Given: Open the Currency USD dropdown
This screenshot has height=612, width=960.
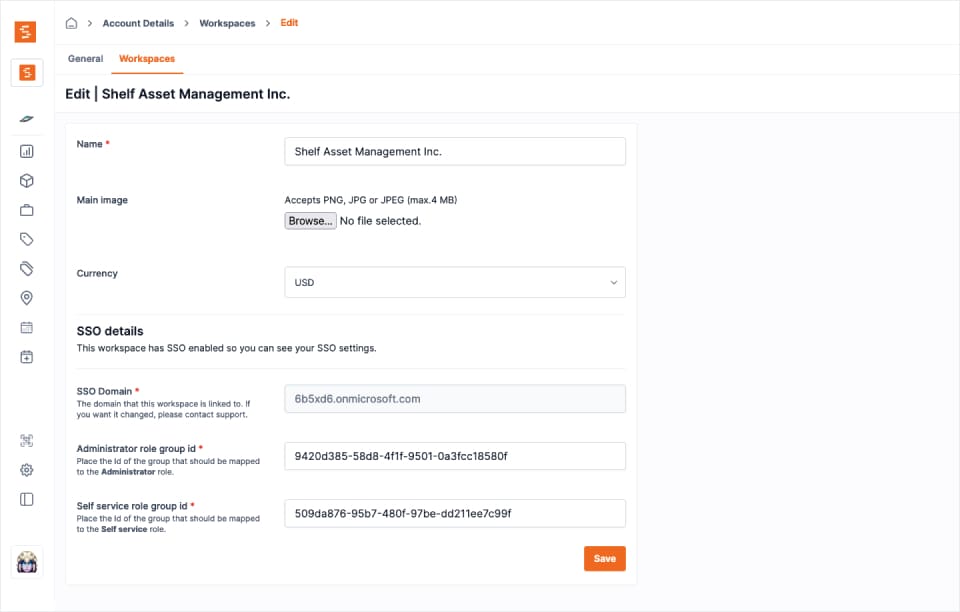Looking at the screenshot, I should pos(455,282).
